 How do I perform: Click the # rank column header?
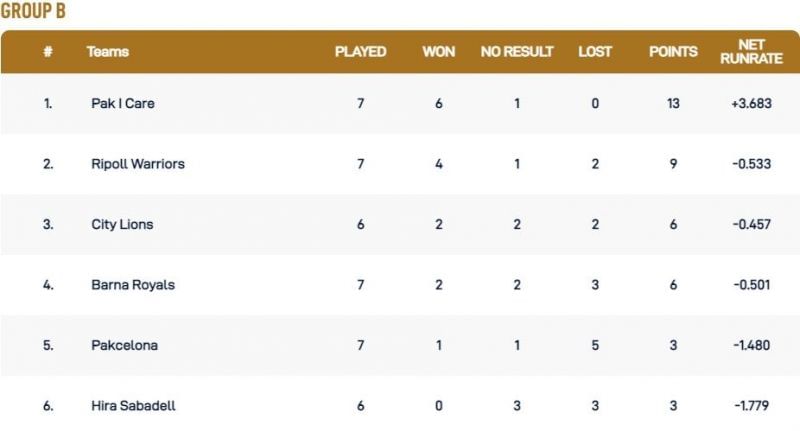tap(48, 52)
